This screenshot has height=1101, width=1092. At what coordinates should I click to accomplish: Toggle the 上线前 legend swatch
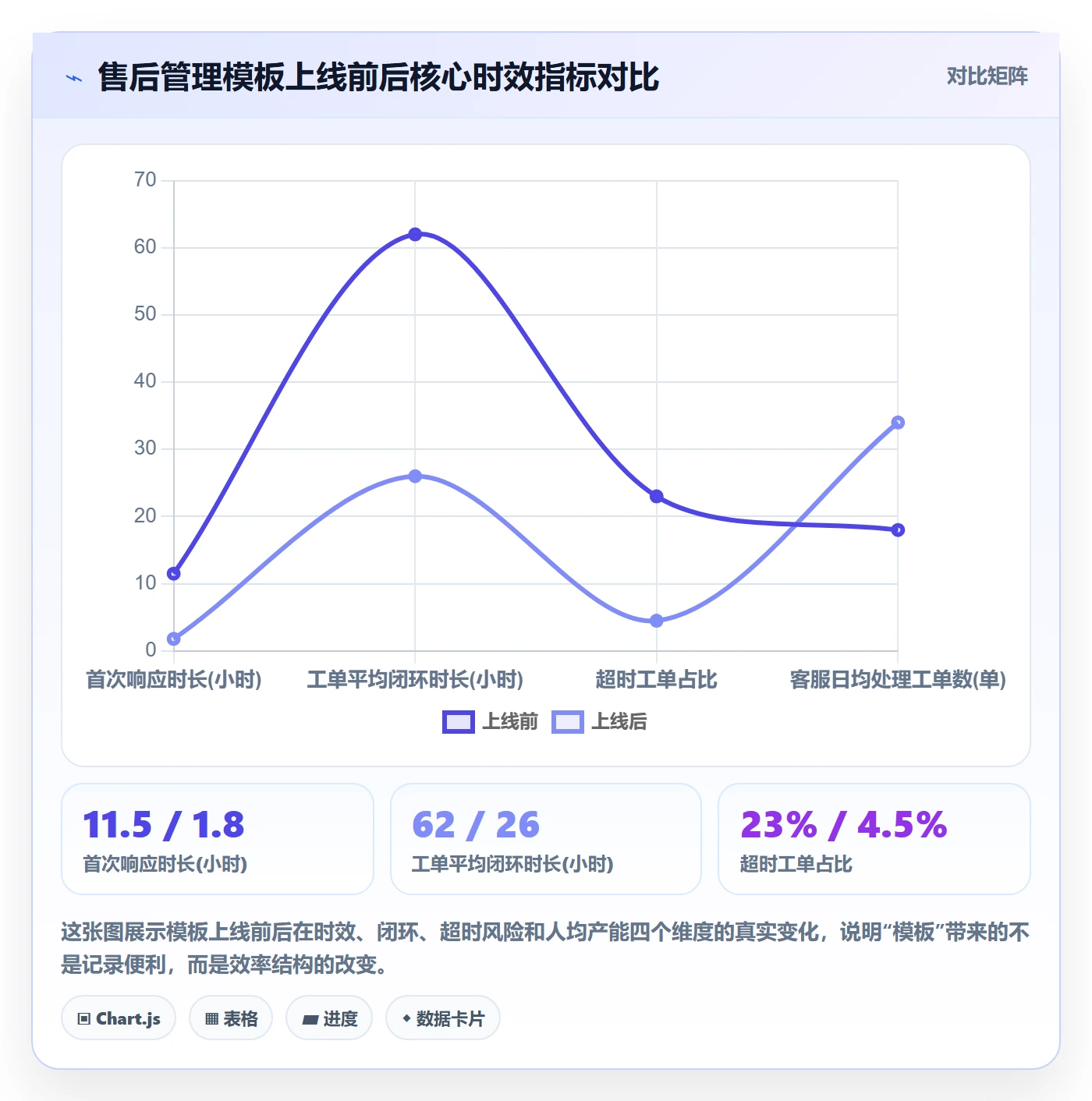[x=458, y=722]
